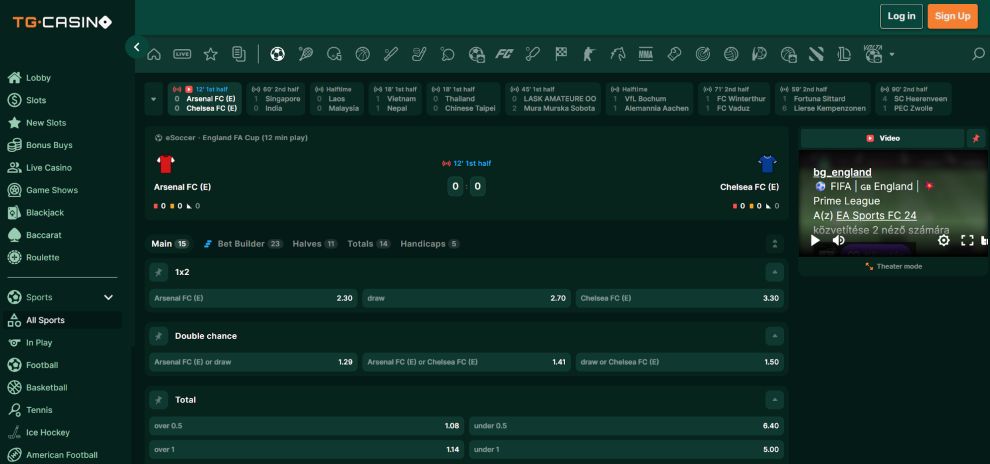Open the sportsbook home icon
Viewport: 990px width, 464px height.
click(155, 54)
